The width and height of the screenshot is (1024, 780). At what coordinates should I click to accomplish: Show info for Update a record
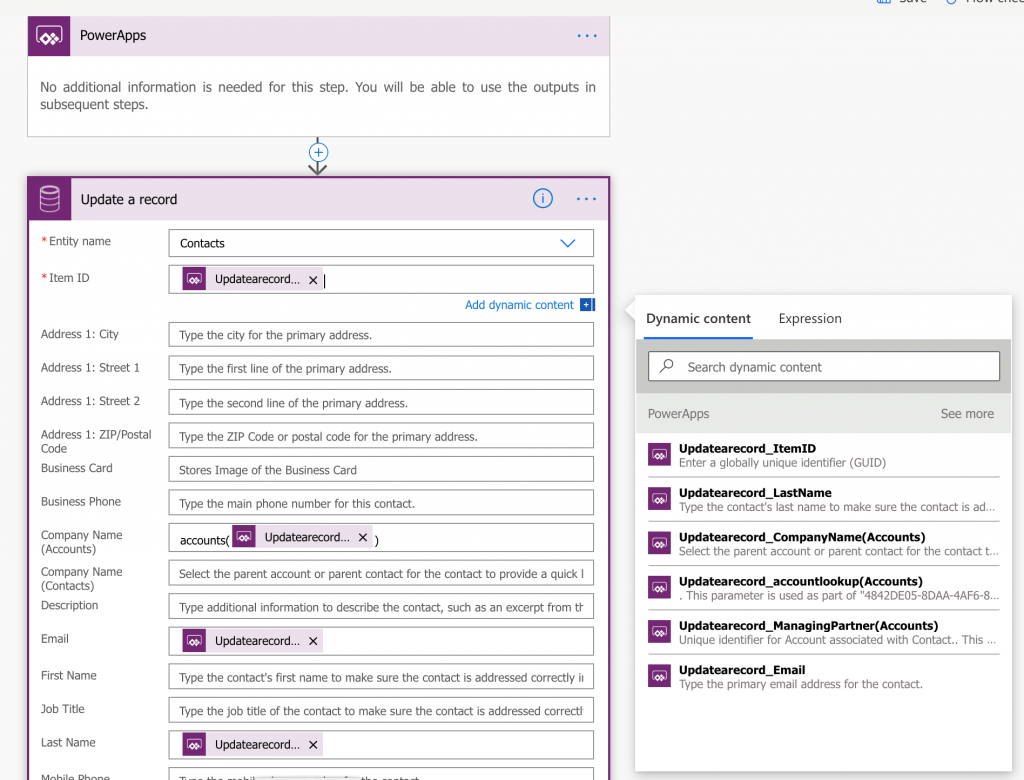(542, 199)
